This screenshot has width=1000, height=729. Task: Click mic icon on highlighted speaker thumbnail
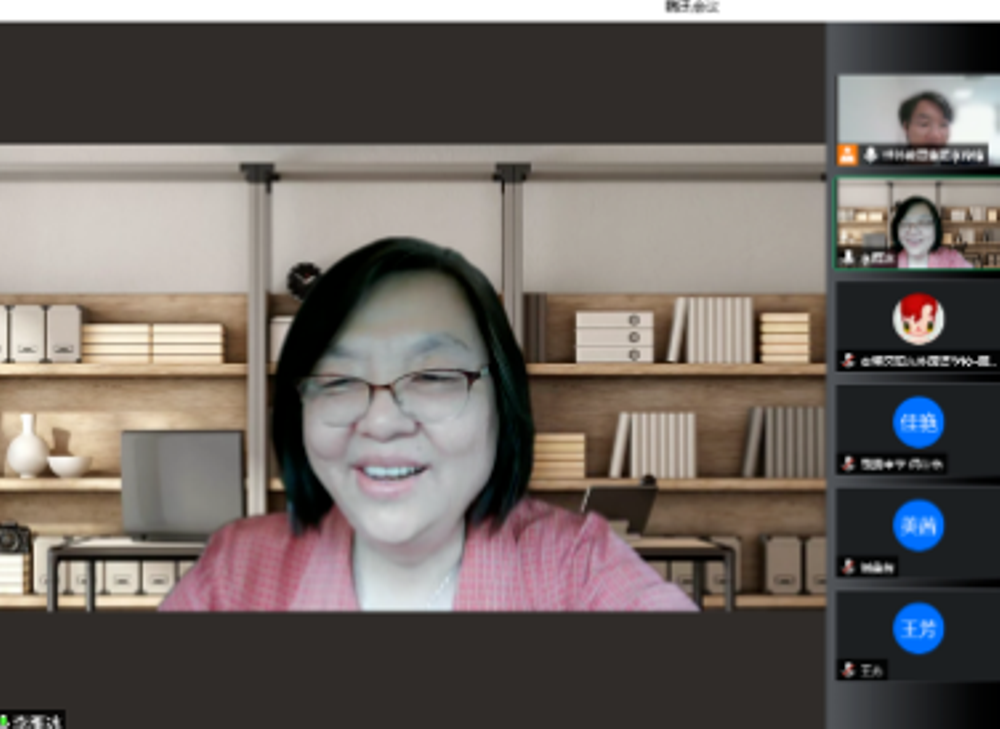848,258
